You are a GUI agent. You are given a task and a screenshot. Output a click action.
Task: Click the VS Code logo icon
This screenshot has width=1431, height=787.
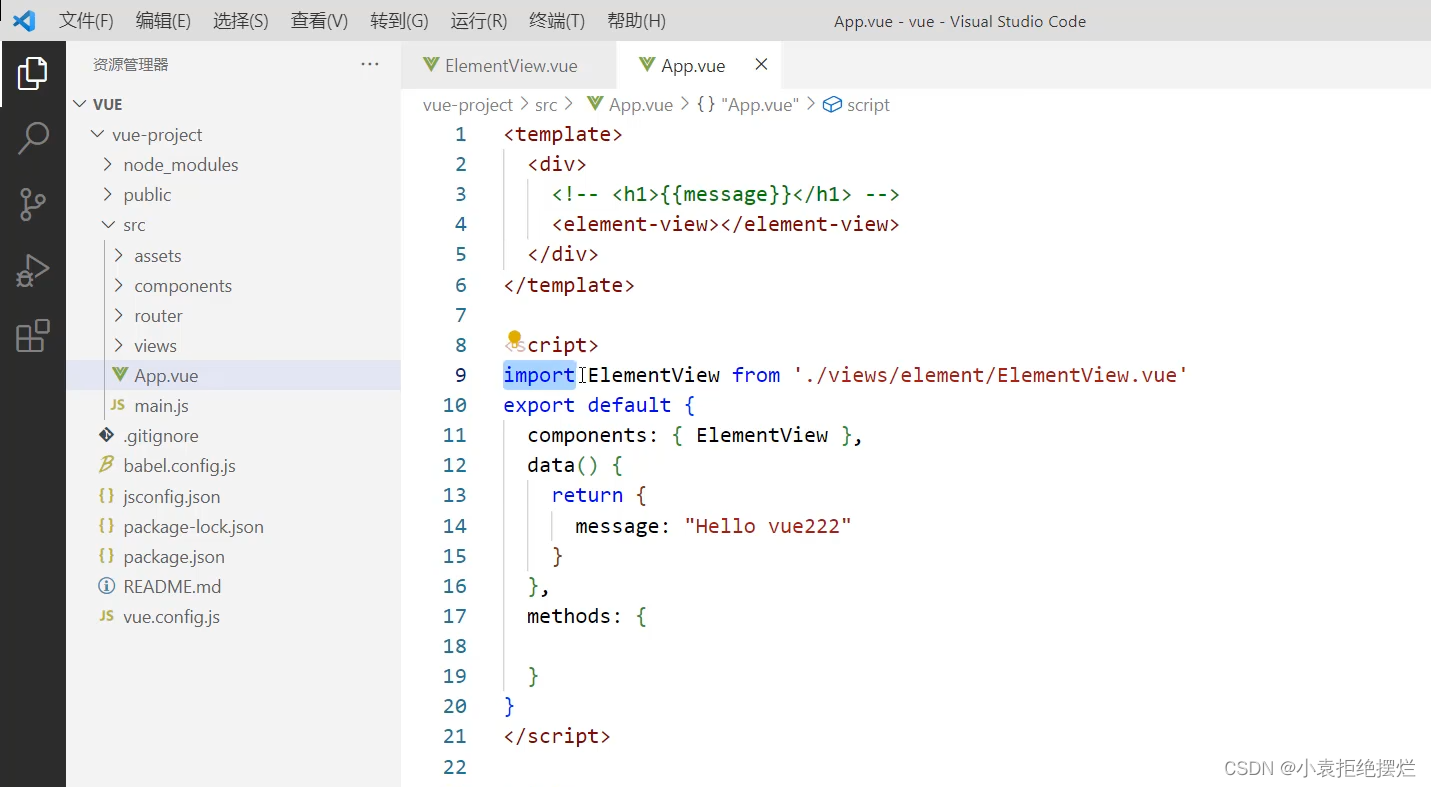[x=24, y=20]
